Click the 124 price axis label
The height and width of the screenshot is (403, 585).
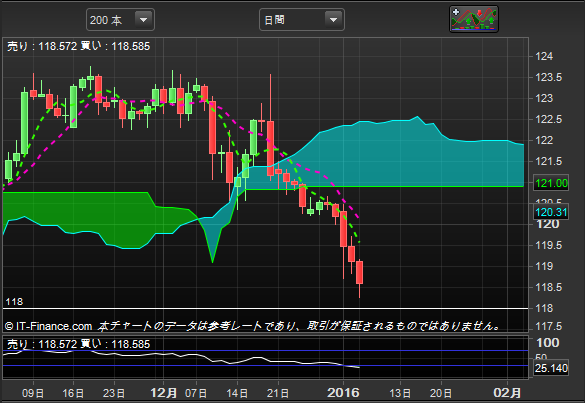(x=544, y=56)
